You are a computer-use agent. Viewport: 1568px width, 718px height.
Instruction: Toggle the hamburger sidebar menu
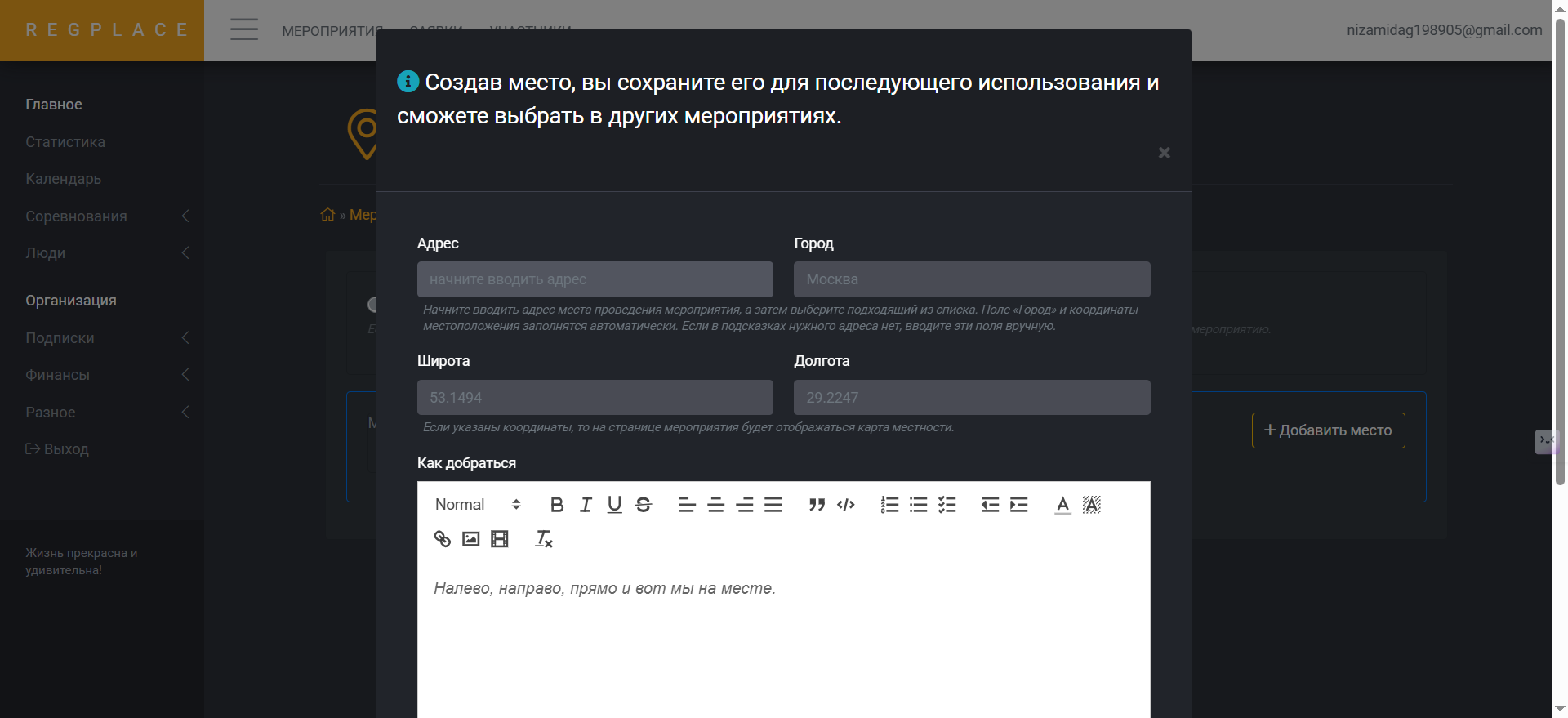point(244,29)
